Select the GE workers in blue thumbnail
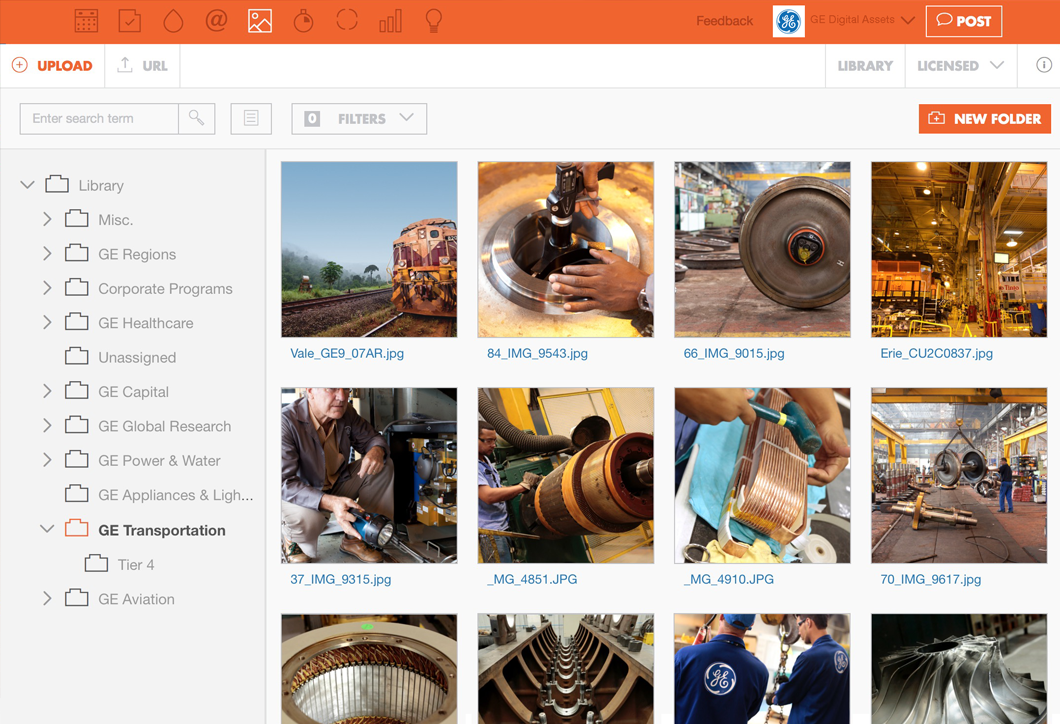Viewport: 1060px width, 724px height. click(763, 669)
